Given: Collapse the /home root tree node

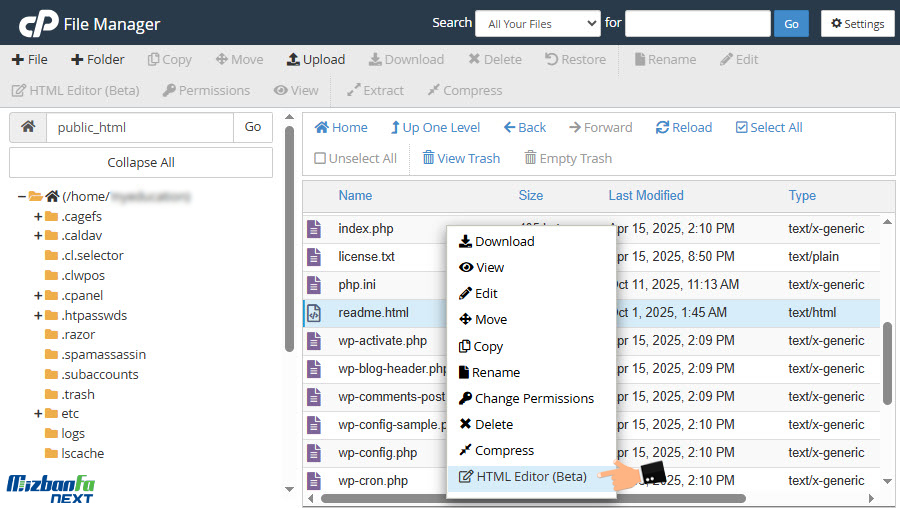Looking at the screenshot, I should point(22,196).
